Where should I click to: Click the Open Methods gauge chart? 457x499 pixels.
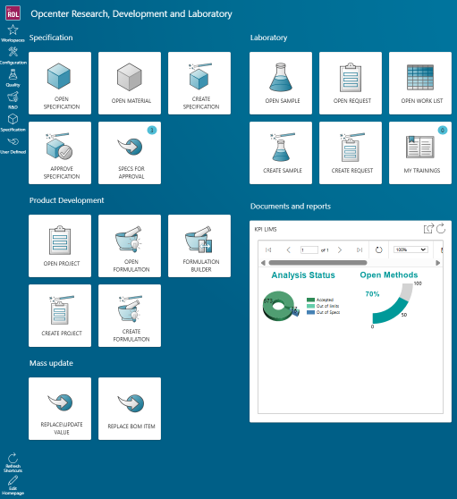pos(393,303)
